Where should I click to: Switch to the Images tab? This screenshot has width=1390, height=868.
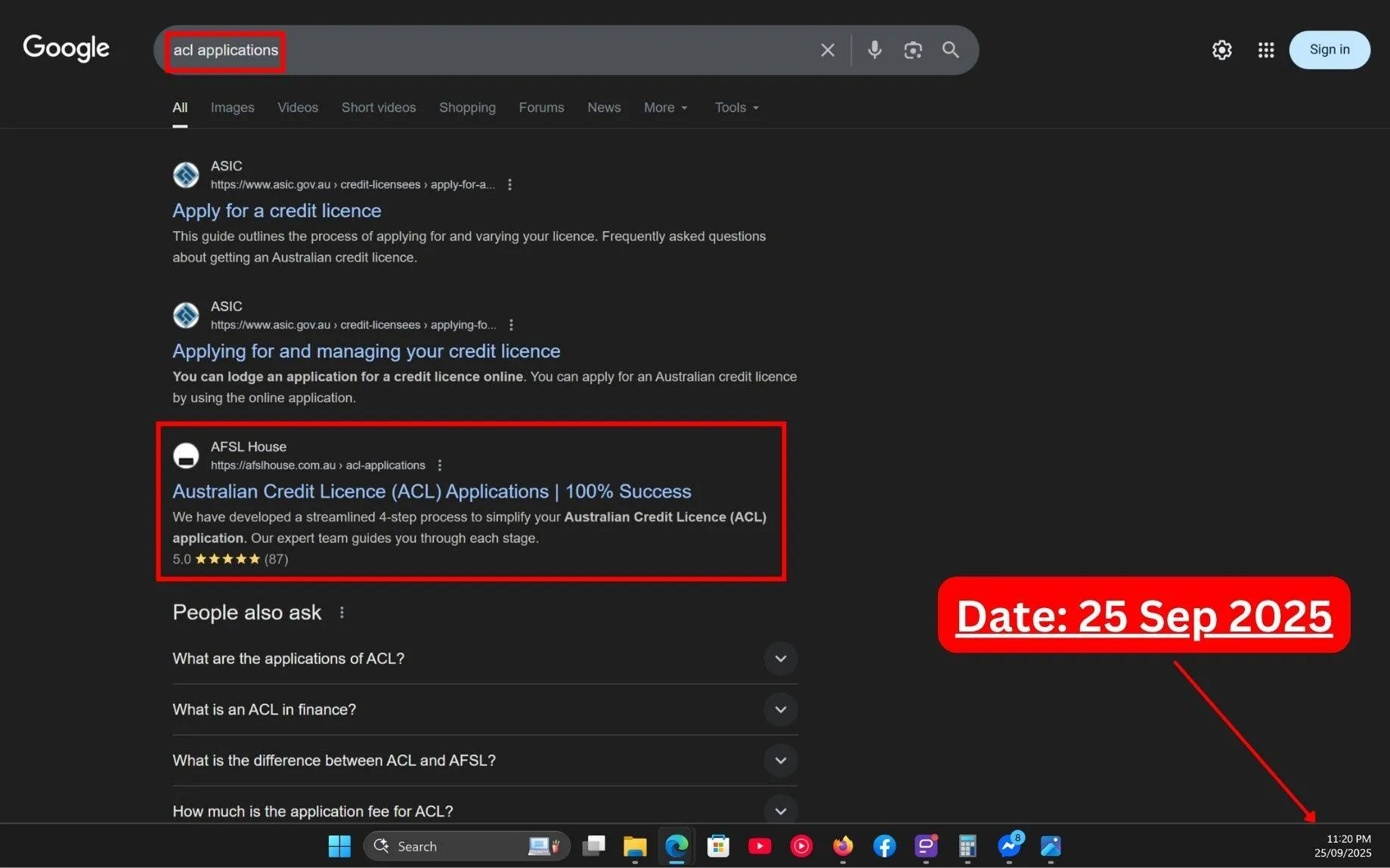pos(232,107)
